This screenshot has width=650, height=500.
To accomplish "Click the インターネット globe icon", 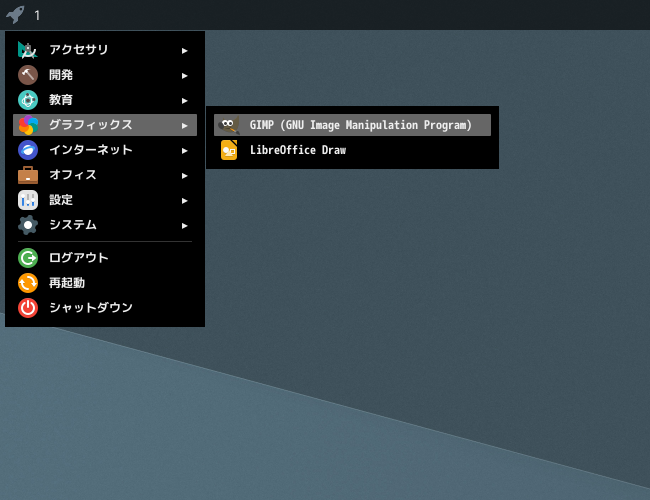I will coord(28,150).
